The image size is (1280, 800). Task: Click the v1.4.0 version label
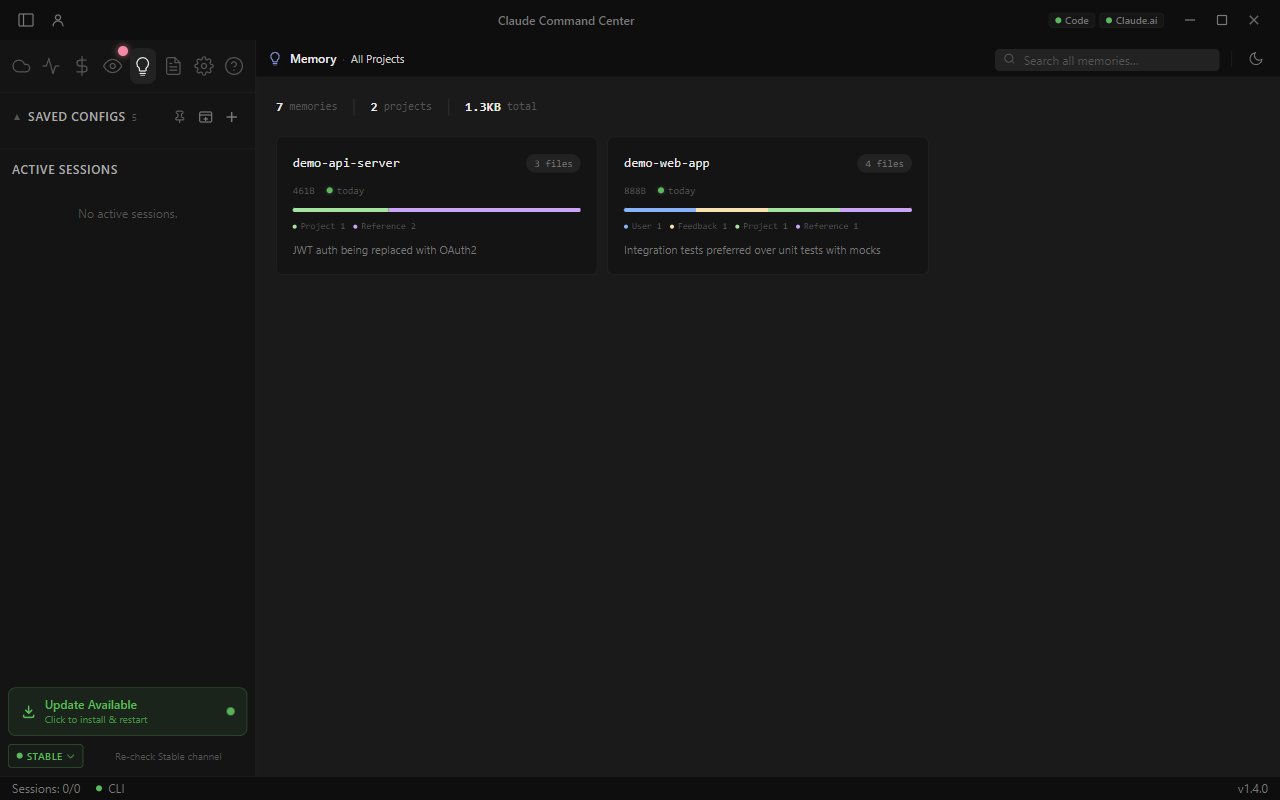pyautogui.click(x=1252, y=789)
